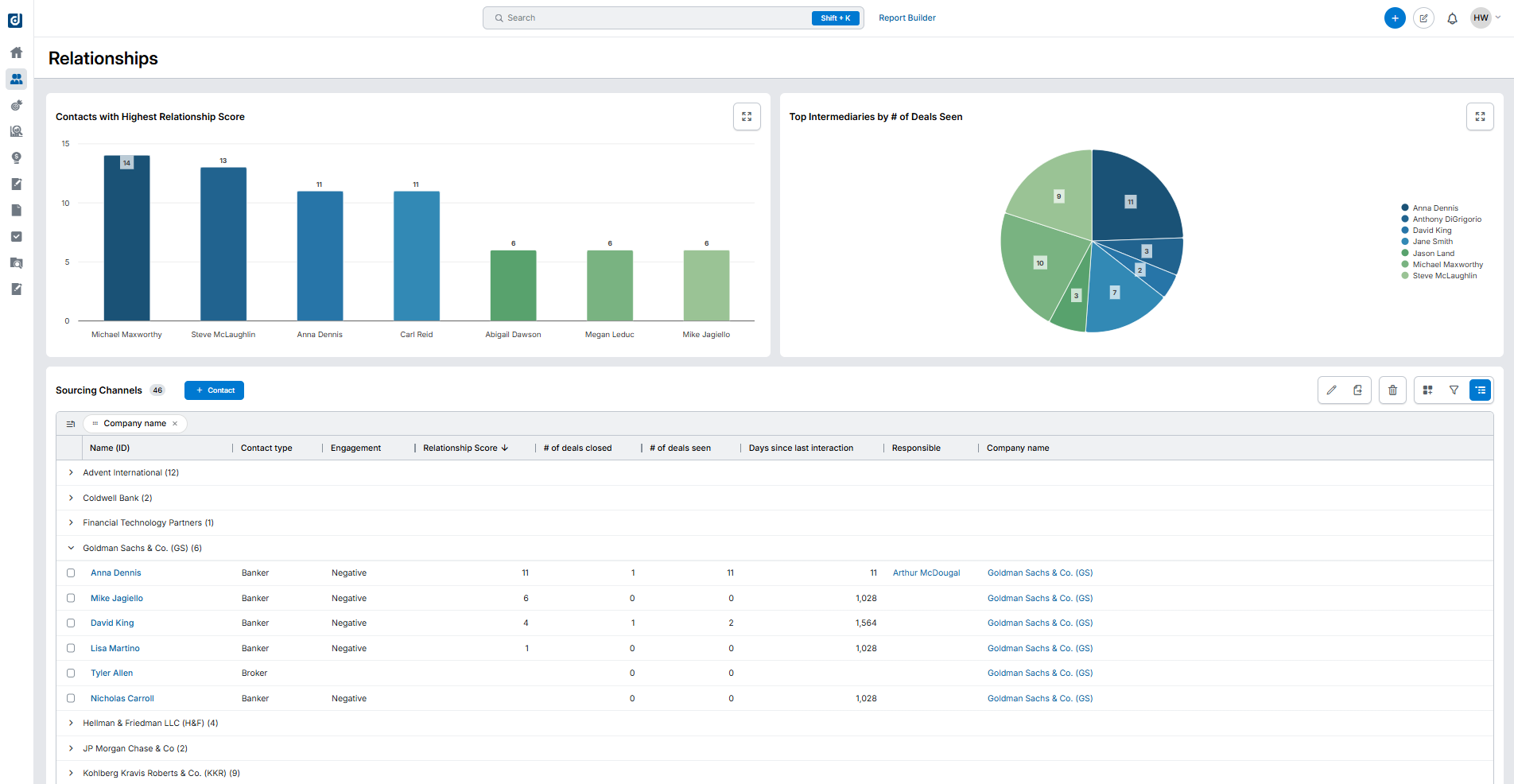Open the folder search icon in sidebar
Screen dimensions: 1514x784
point(16,262)
